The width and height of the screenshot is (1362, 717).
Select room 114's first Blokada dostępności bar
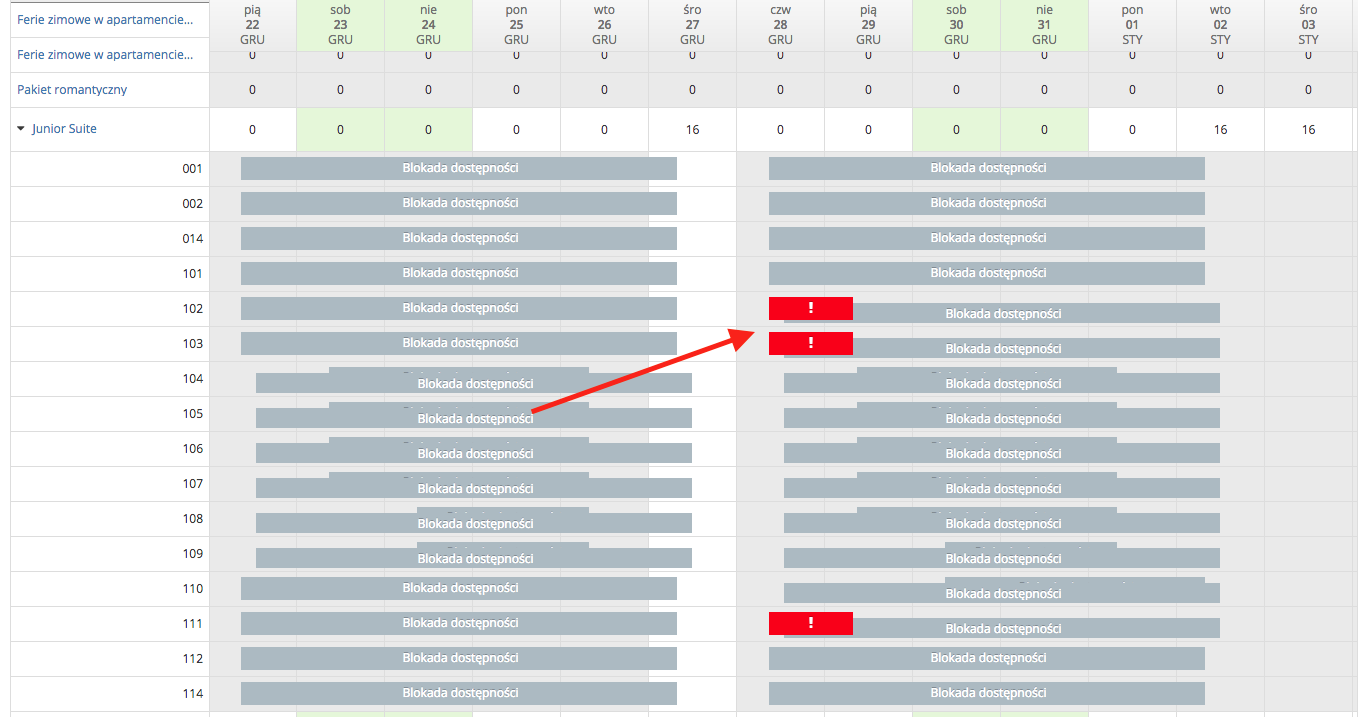tap(459, 693)
